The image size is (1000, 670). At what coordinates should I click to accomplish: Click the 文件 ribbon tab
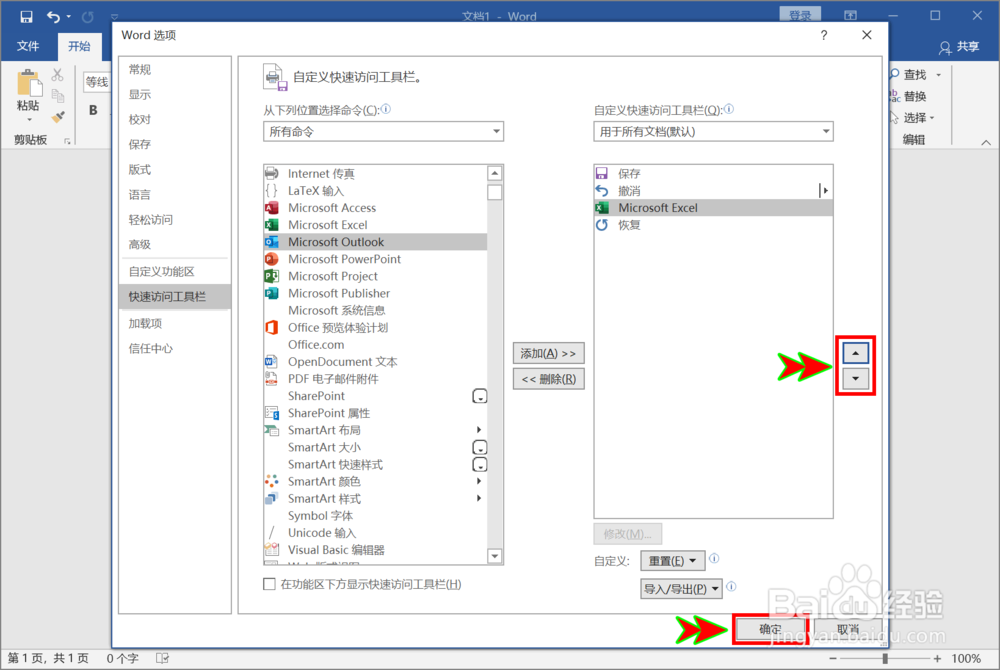pos(28,47)
